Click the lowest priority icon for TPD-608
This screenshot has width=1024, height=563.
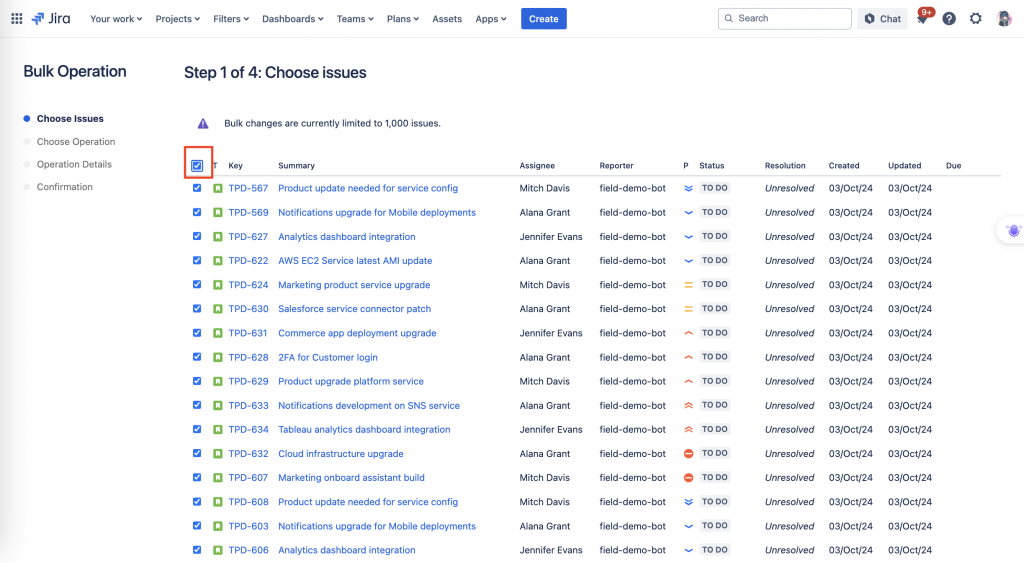tap(688, 502)
